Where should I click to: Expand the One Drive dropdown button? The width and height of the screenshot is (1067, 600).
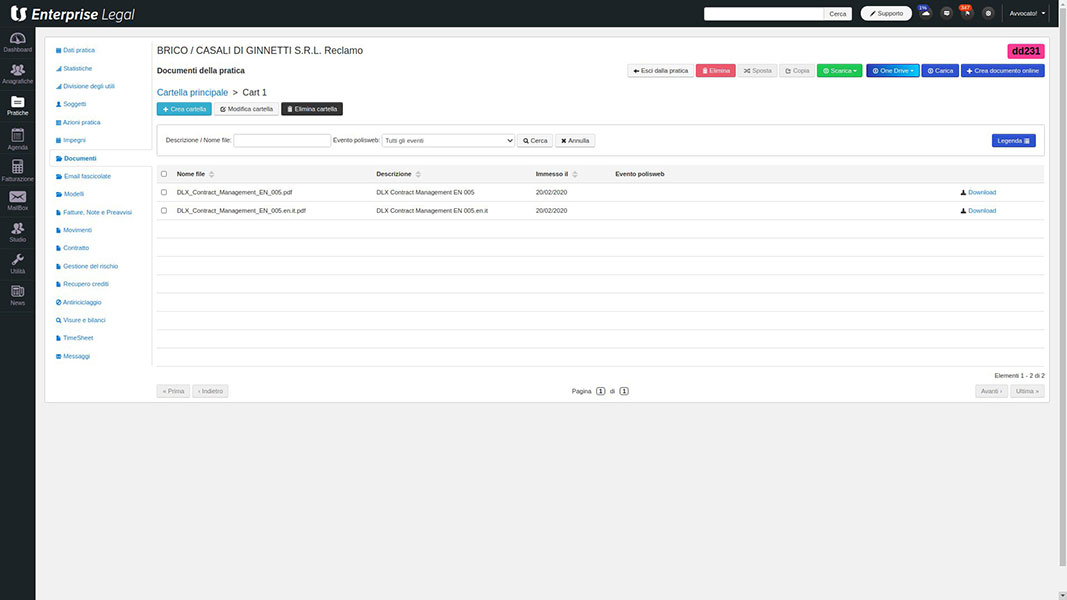892,71
